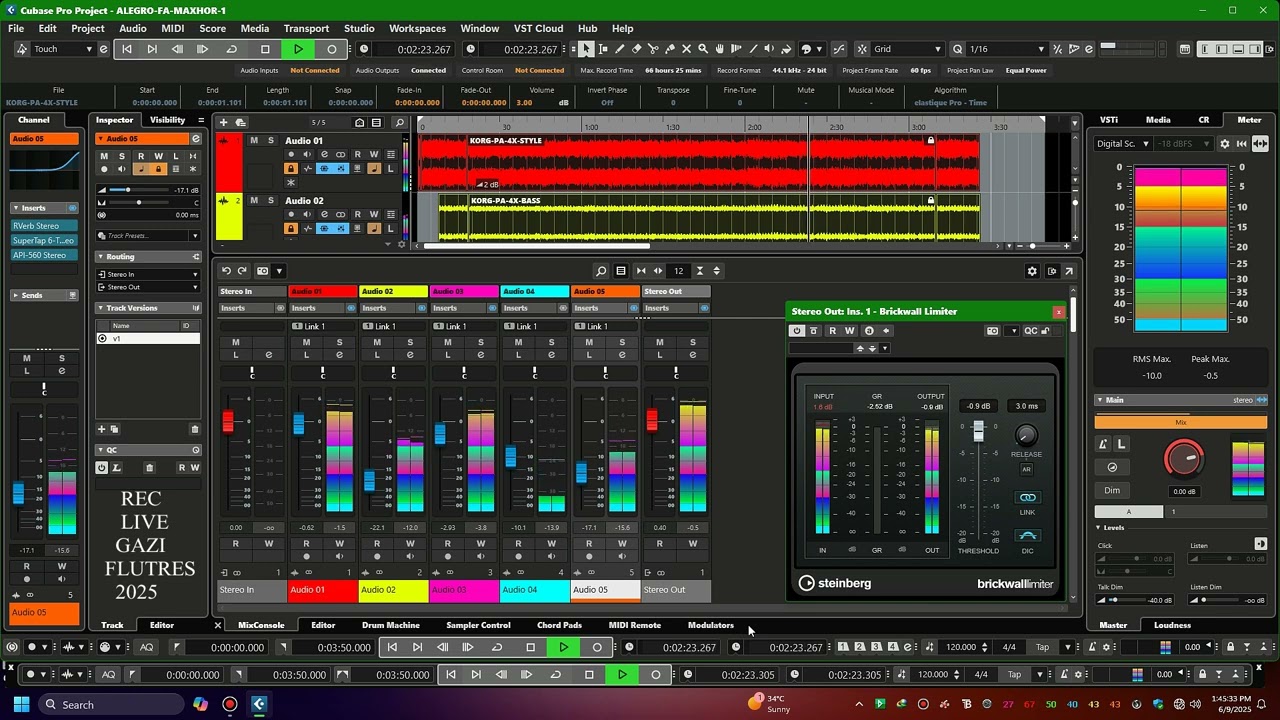Viewport: 1280px width, 720px height.
Task: Click the MixConsole search channel magnifier
Action: pos(601,271)
